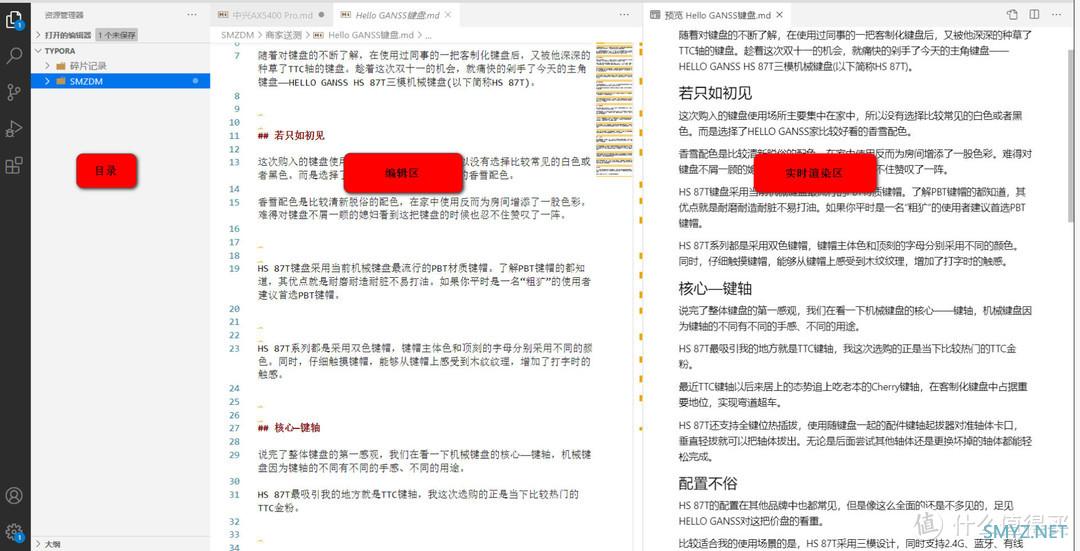
Task: Open the Explorer view in activity bar
Action: 14,19
